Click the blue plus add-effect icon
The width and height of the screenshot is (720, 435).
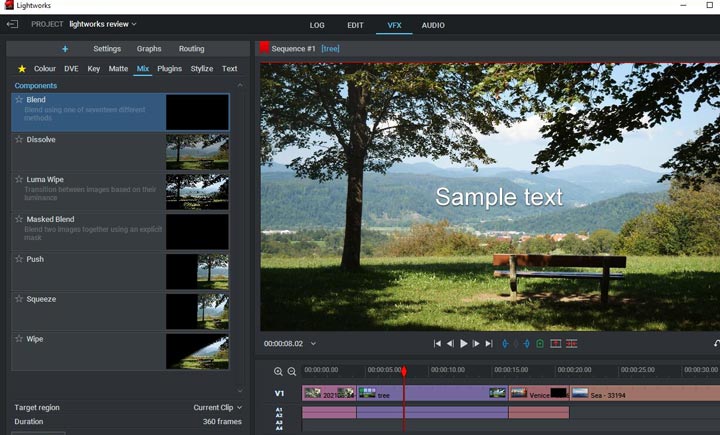tap(65, 48)
